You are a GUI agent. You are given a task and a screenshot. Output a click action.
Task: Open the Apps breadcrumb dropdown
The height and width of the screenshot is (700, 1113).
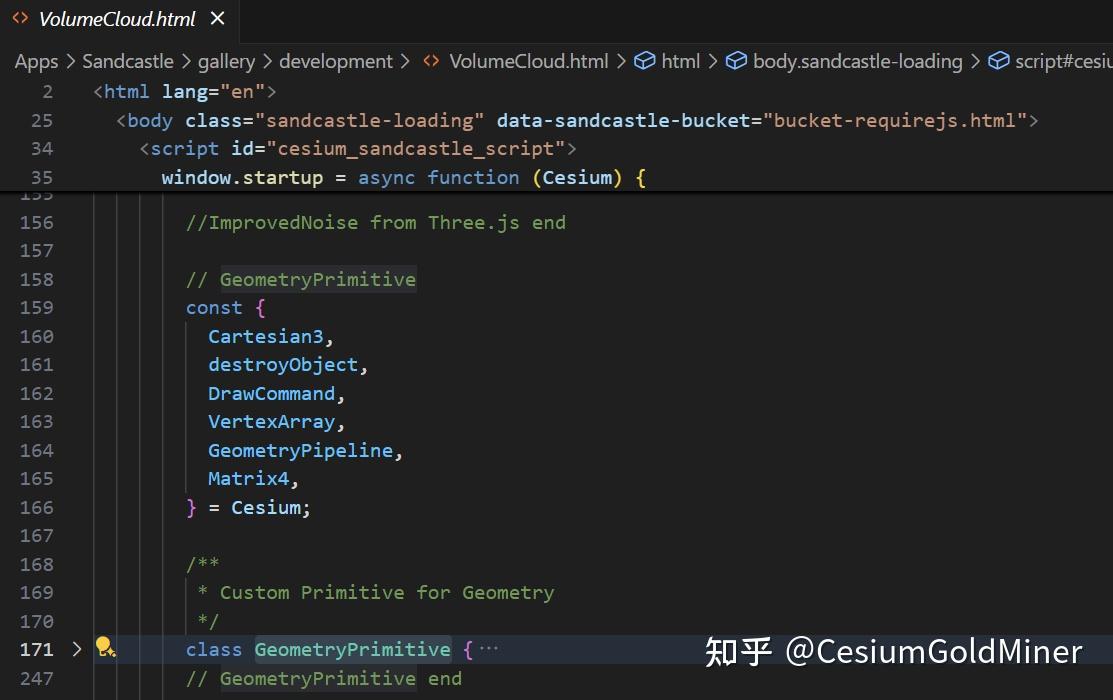(36, 61)
